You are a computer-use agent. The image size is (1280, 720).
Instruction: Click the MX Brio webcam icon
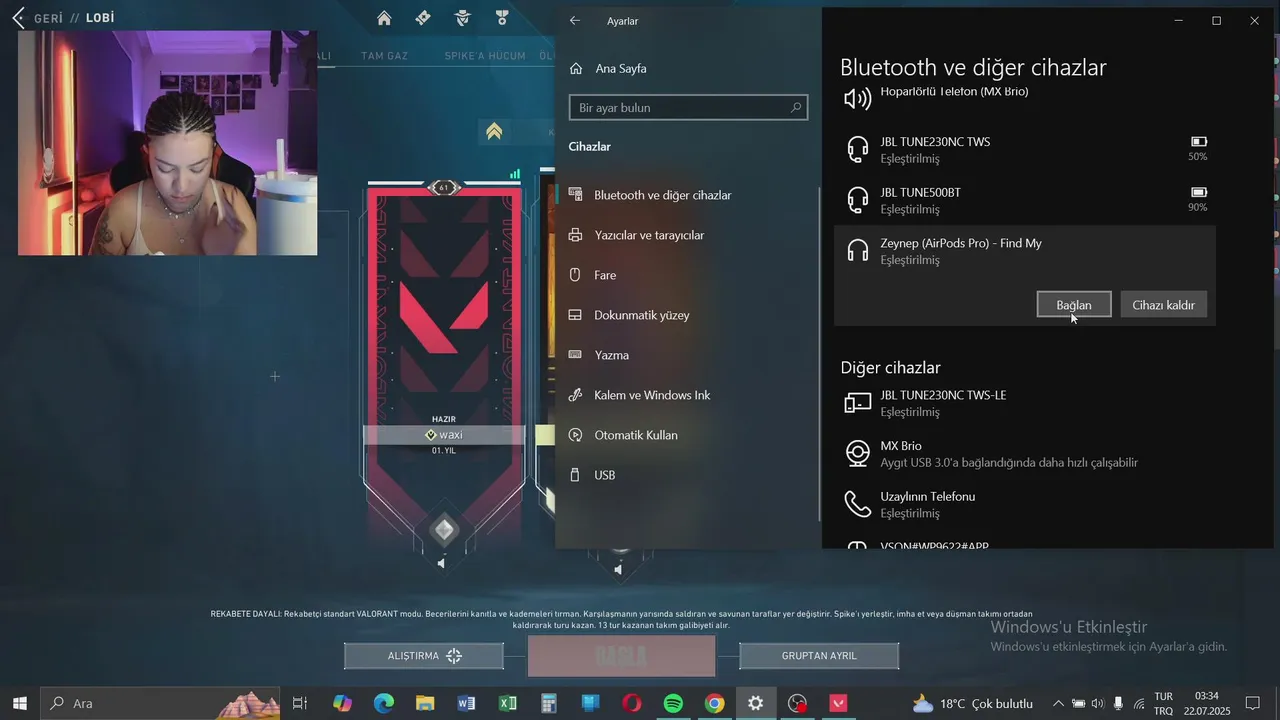[x=858, y=453]
